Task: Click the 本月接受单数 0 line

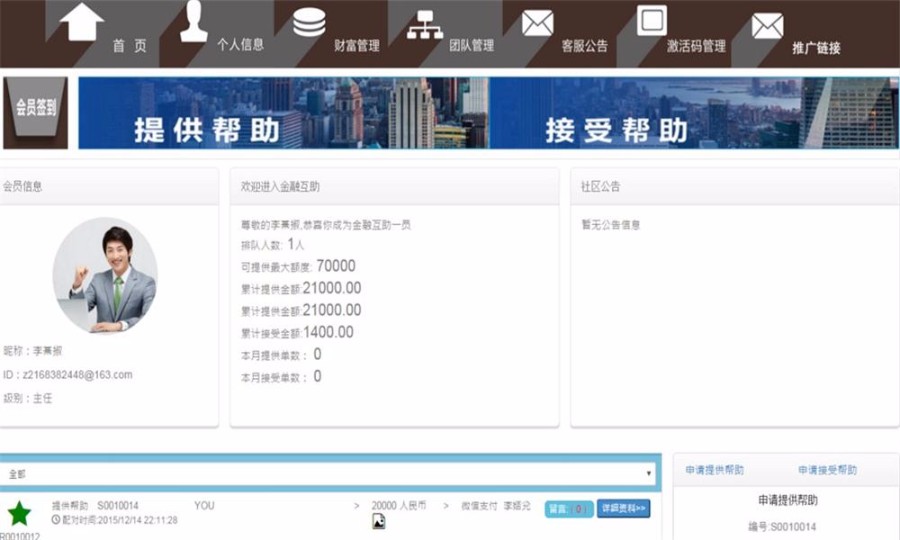Action: click(x=281, y=376)
